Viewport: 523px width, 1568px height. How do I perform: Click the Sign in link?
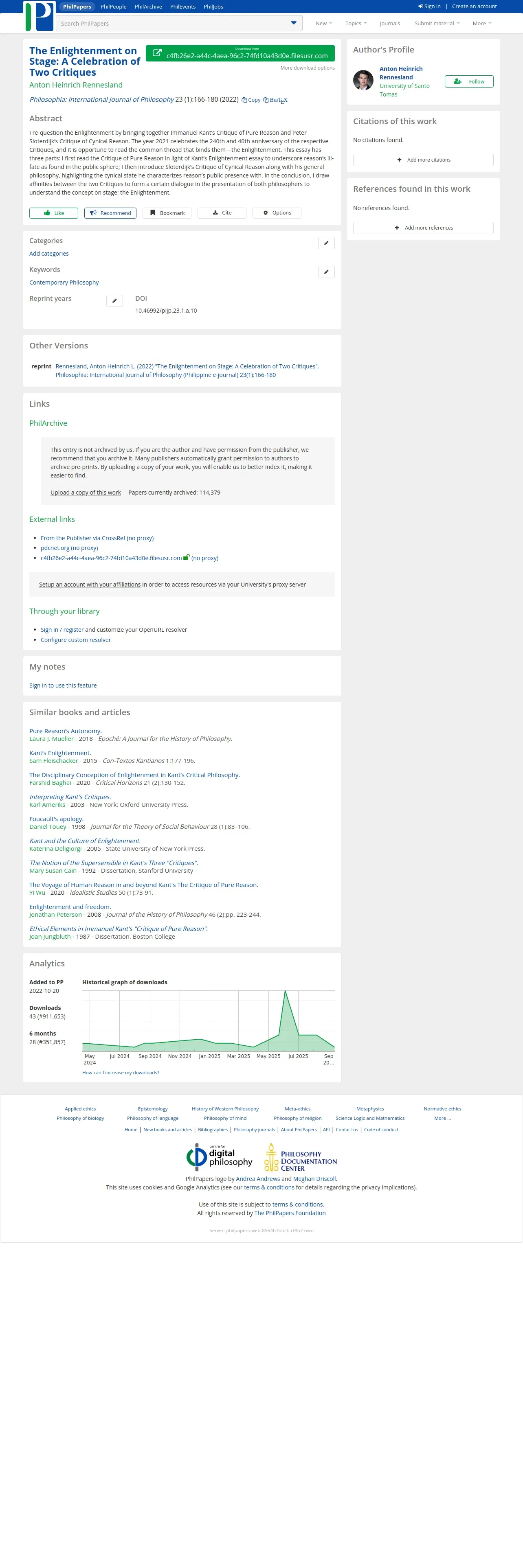429,7
